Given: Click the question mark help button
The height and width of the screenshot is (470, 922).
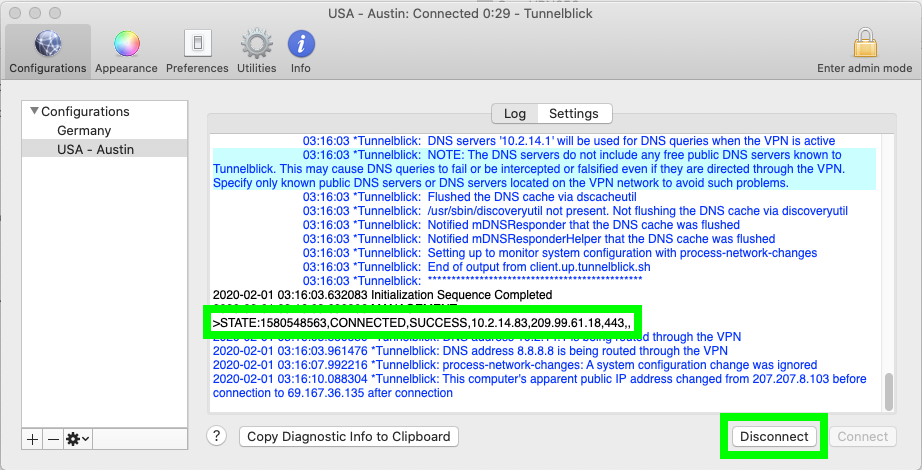Looking at the screenshot, I should 216,436.
